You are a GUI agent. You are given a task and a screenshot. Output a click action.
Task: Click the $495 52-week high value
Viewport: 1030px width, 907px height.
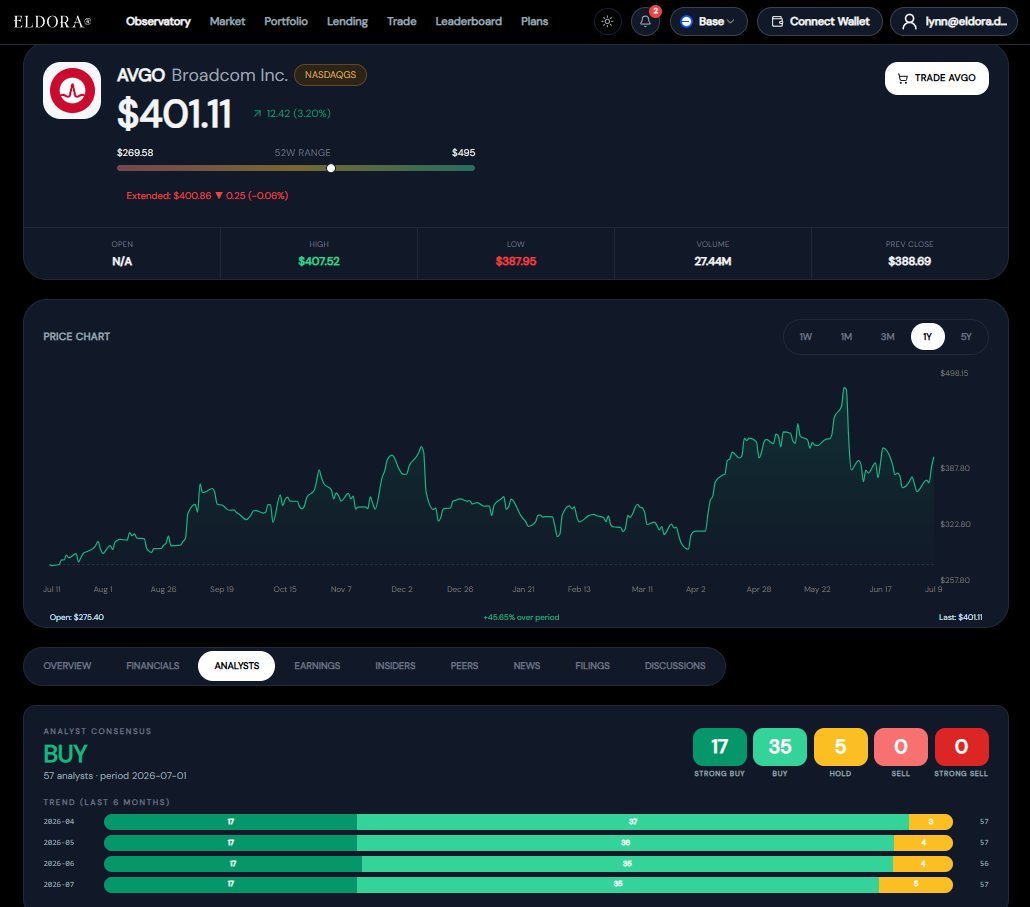pos(463,152)
